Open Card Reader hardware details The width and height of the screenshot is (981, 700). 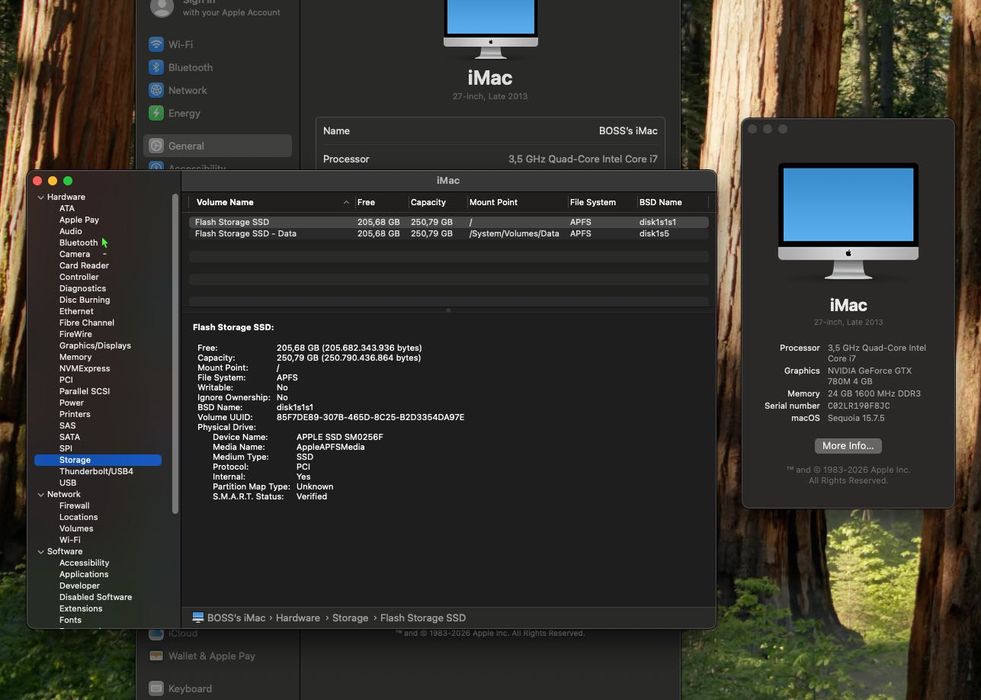(84, 265)
